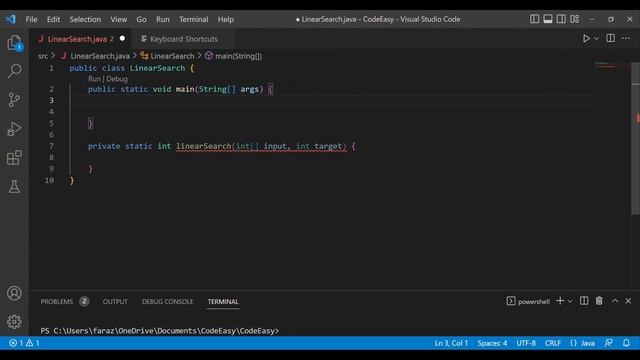Select the Terminal panel tab

coord(223,301)
